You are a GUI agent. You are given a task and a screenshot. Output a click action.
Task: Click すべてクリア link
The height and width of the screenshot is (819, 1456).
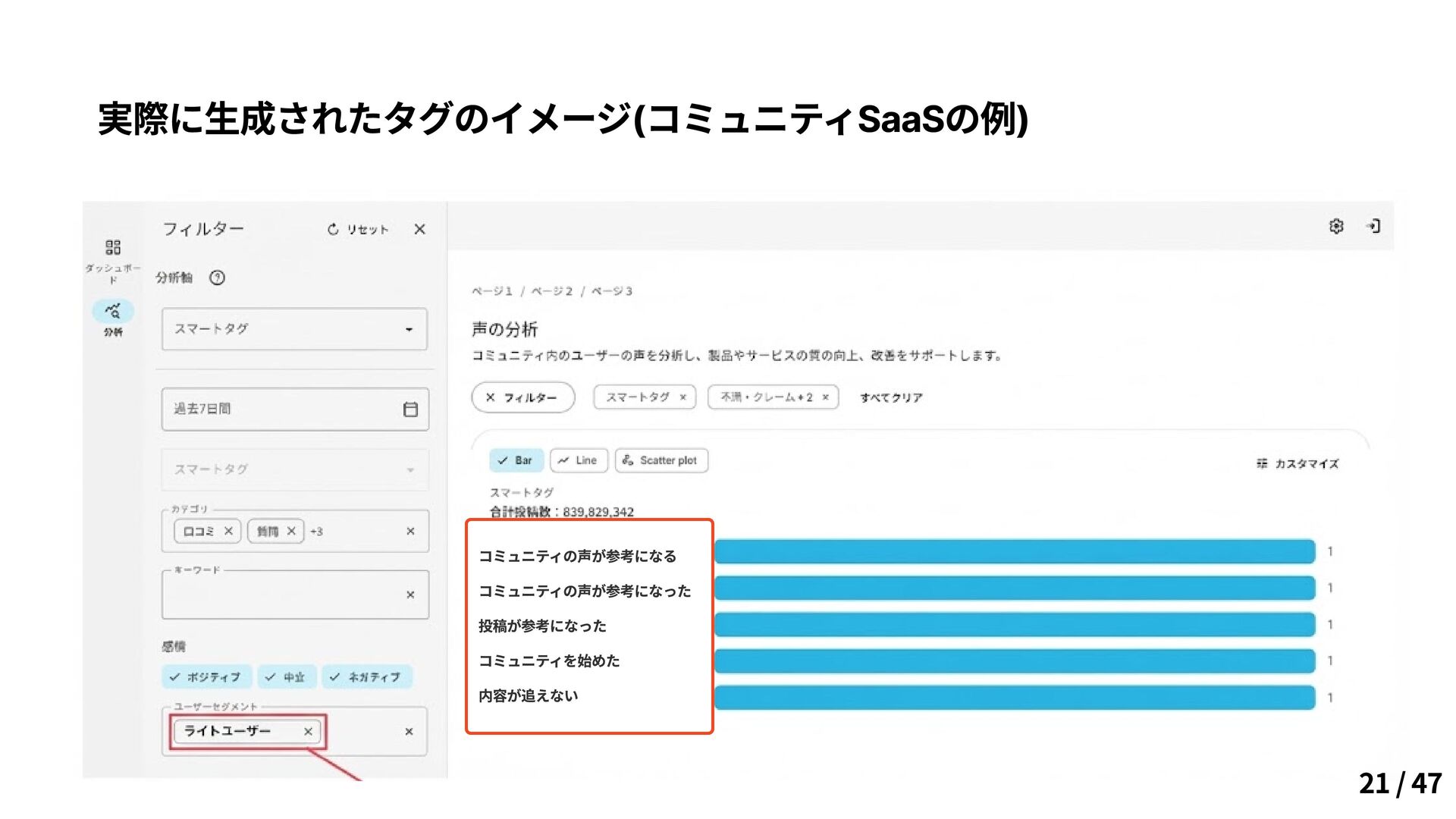(891, 397)
